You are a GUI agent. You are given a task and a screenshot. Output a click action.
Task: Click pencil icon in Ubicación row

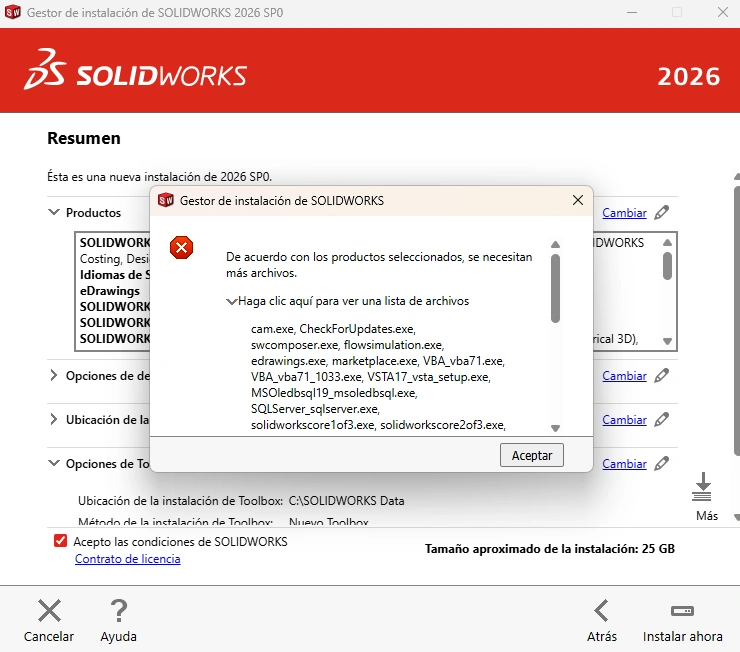point(662,419)
